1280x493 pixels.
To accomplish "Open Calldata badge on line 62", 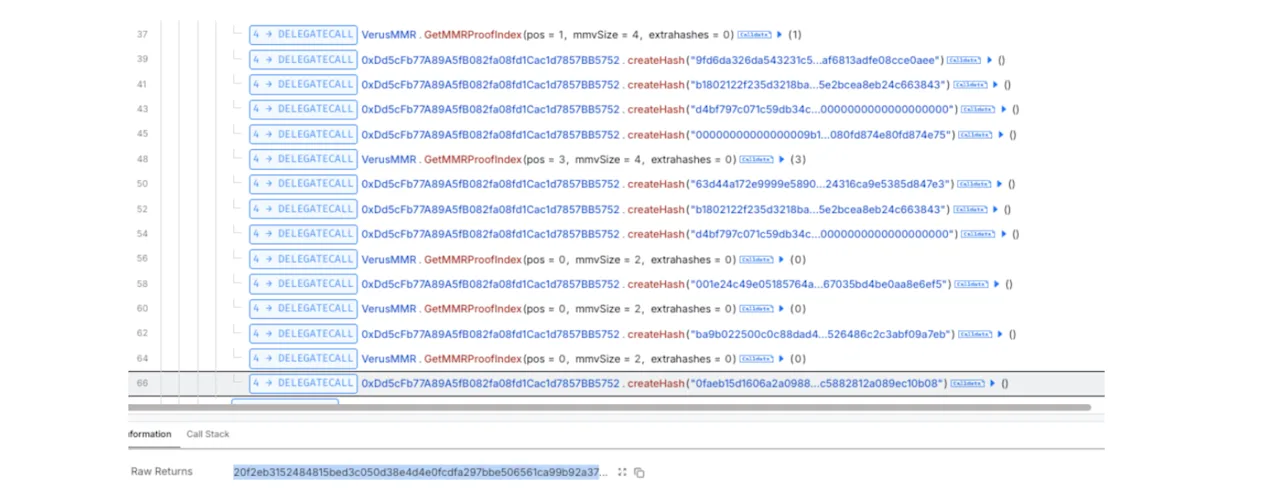I will pos(974,334).
